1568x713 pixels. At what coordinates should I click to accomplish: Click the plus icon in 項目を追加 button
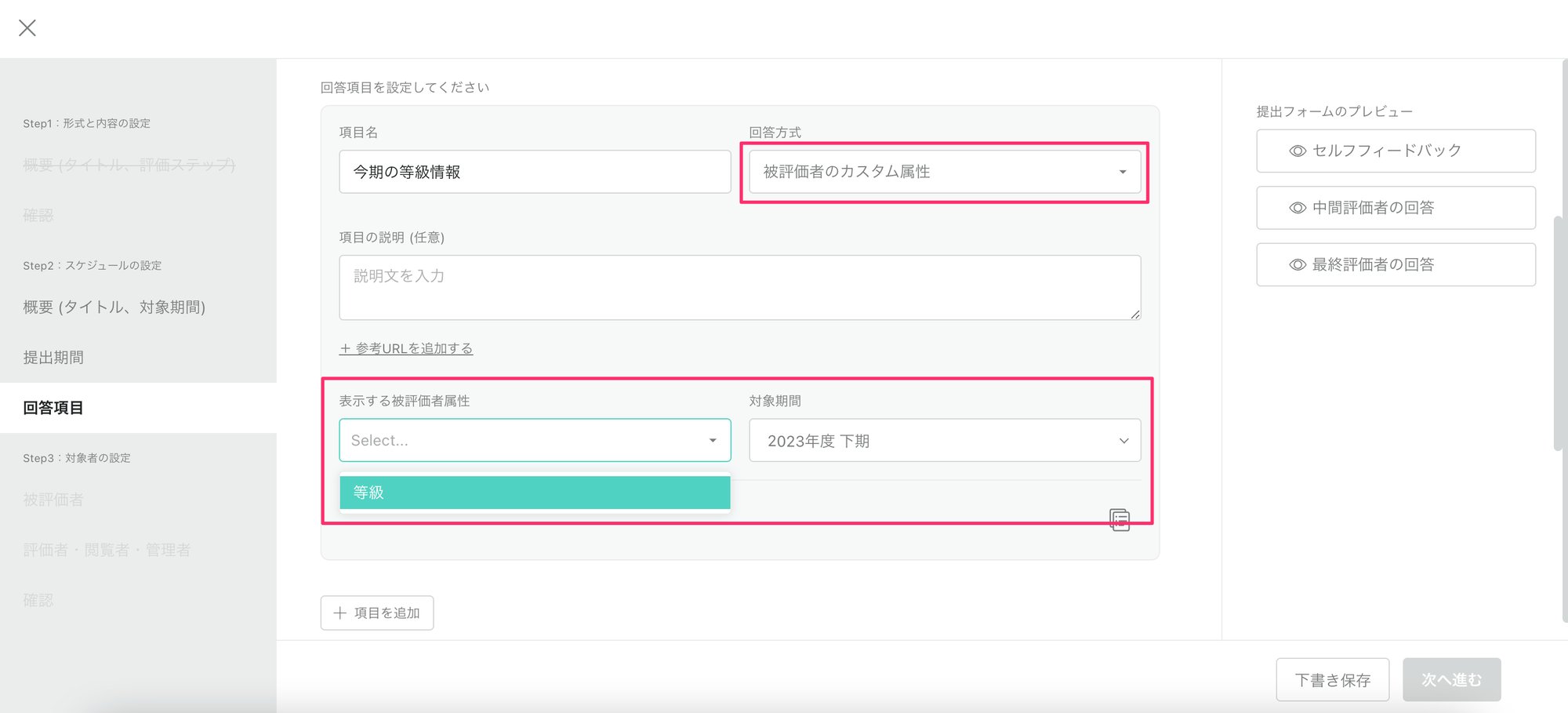point(339,613)
